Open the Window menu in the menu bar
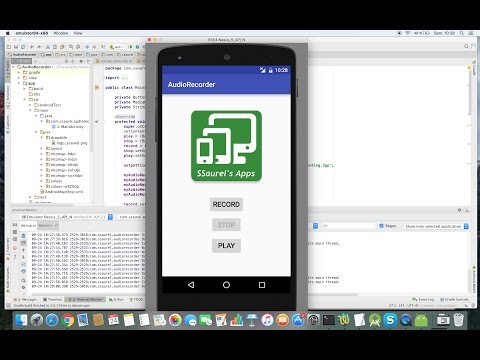 click(x=61, y=33)
